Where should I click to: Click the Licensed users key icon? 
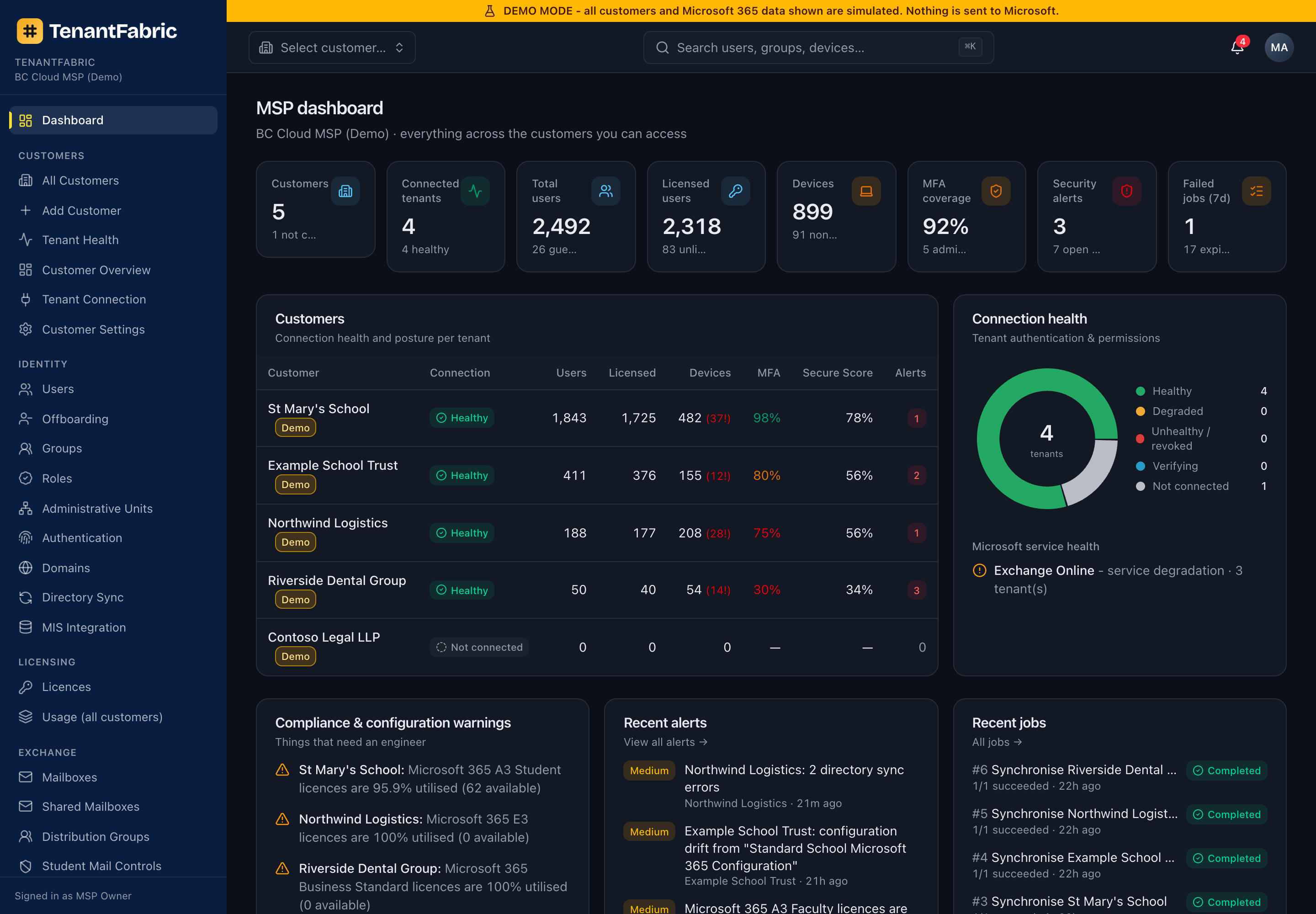click(x=735, y=191)
